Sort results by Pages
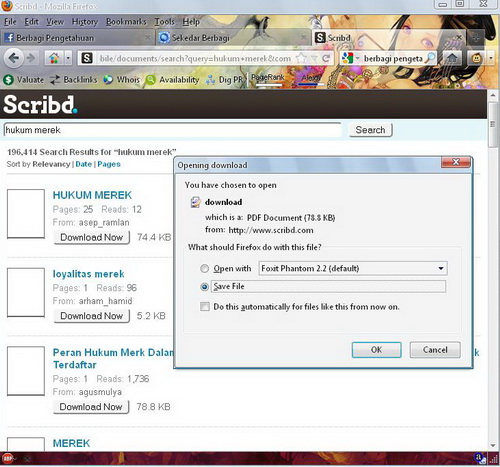Viewport: 500px width, 467px height. click(109, 164)
